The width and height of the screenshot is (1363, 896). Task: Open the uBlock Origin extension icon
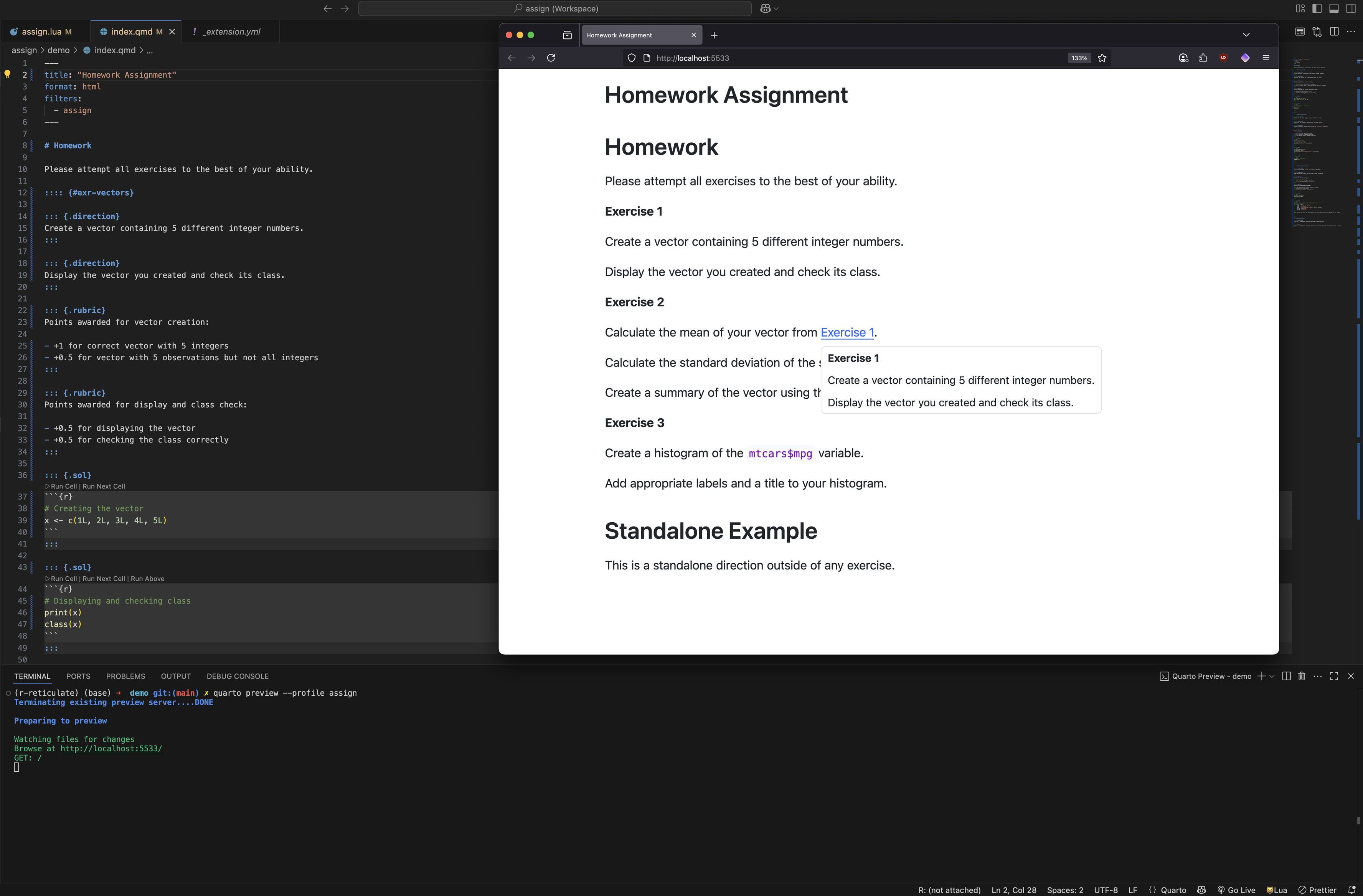coord(1223,58)
